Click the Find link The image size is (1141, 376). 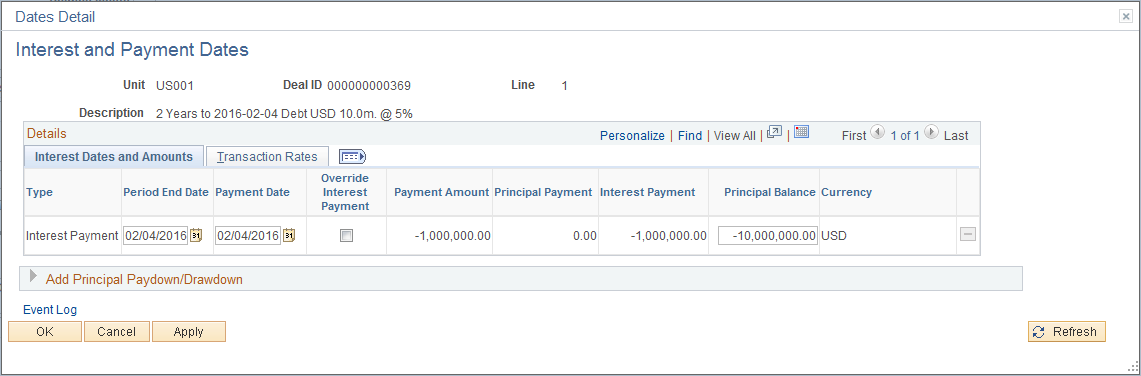[690, 135]
